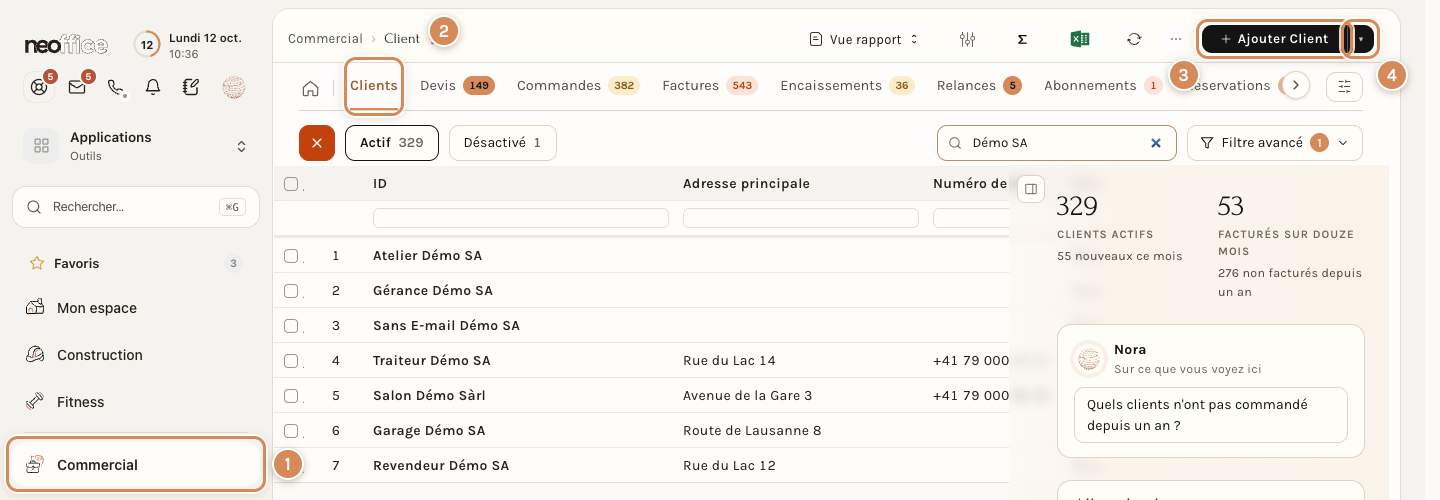Click the Adresse principale filter input

coord(801,218)
